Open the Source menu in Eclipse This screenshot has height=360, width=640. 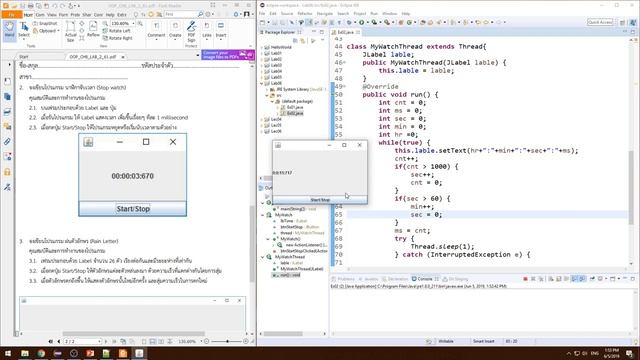tap(287, 13)
